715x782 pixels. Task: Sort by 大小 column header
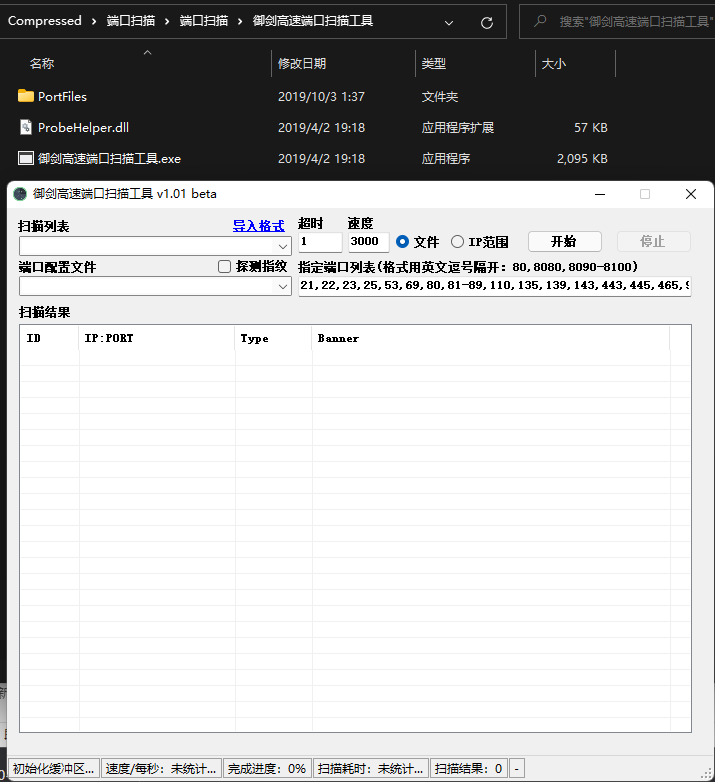click(x=553, y=64)
